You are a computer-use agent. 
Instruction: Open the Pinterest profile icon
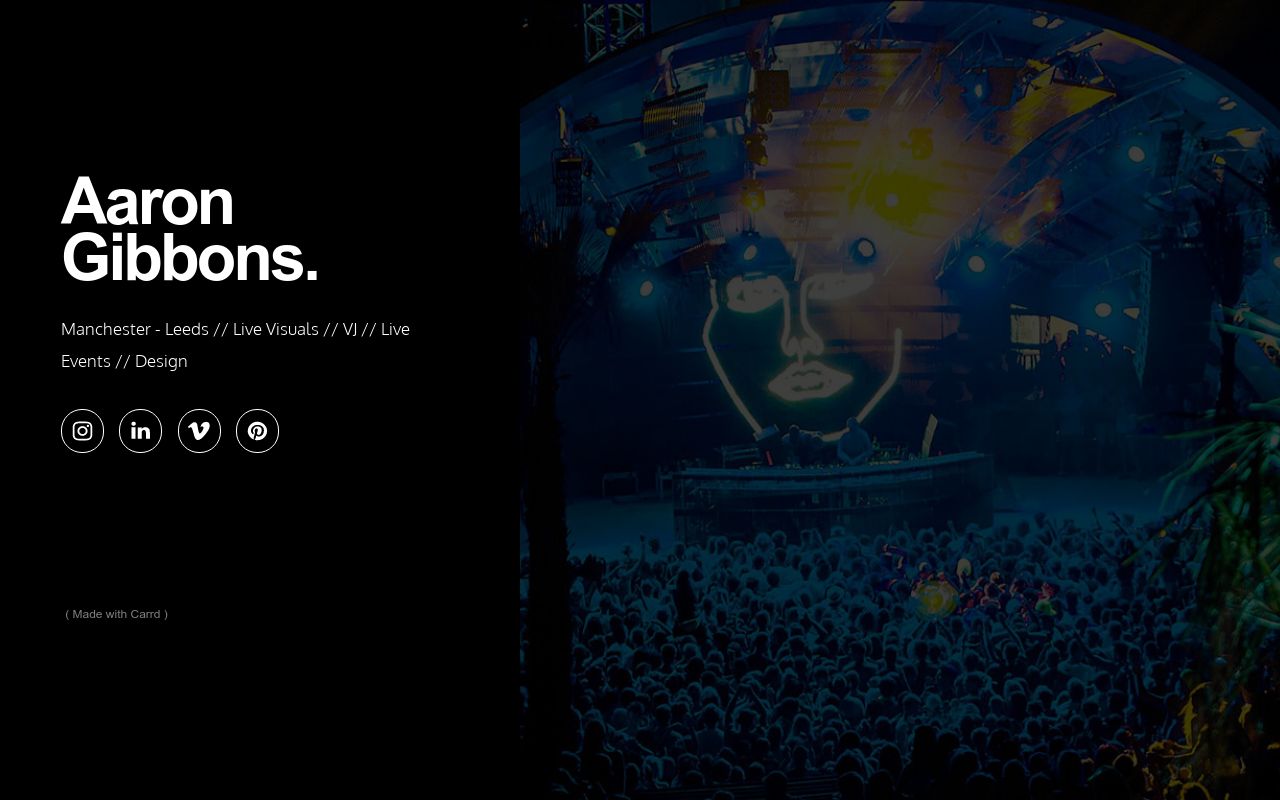click(x=257, y=431)
